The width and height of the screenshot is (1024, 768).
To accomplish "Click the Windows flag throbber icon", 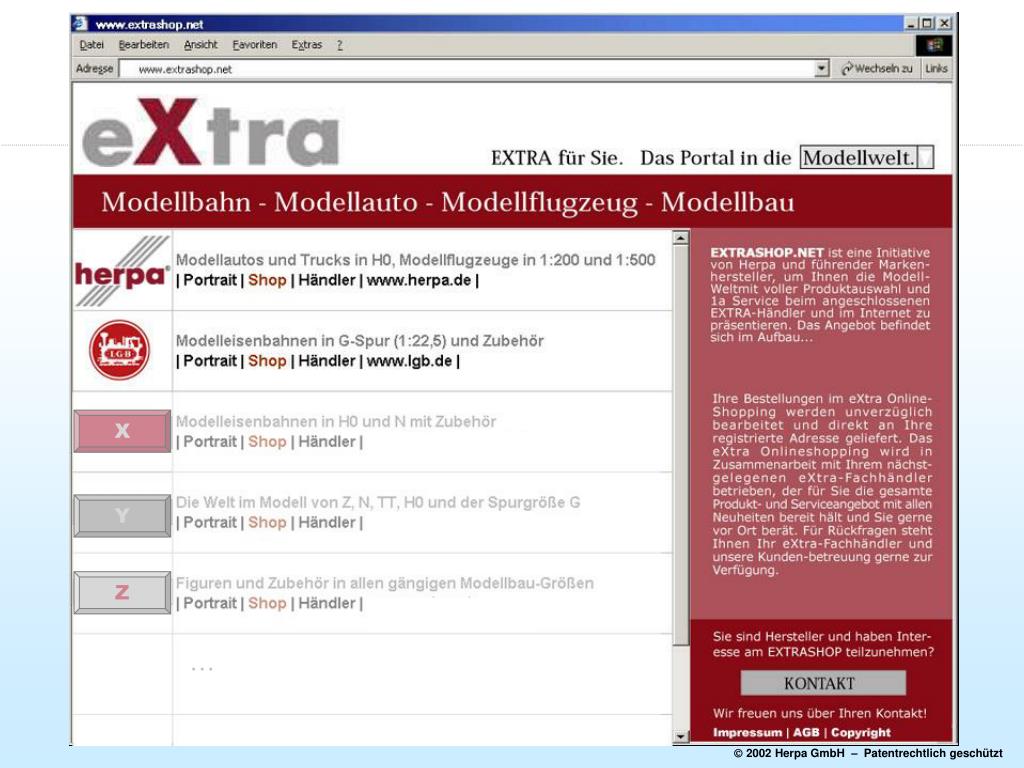I will (934, 45).
